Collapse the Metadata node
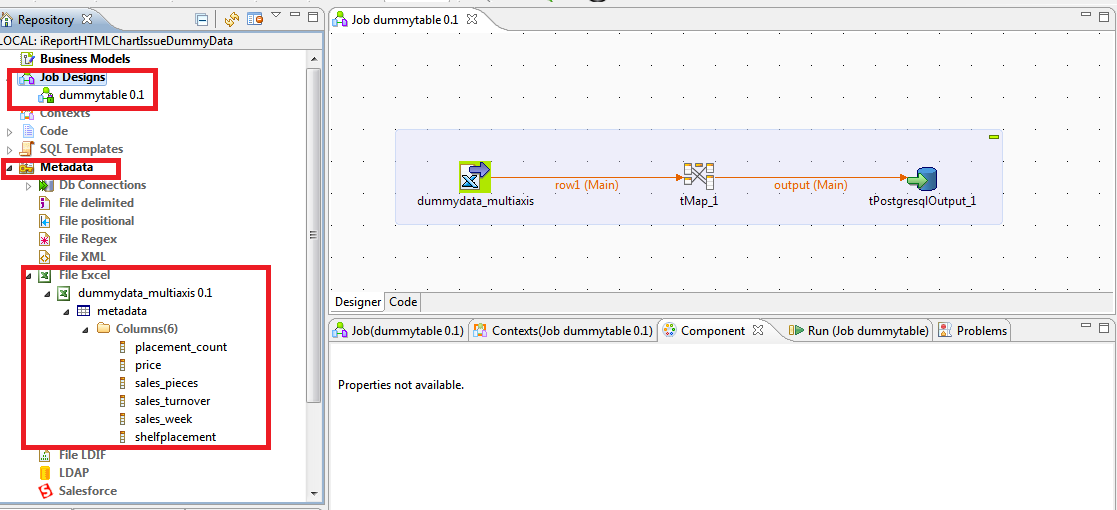Image resolution: width=1117 pixels, height=510 pixels. click(x=9, y=168)
